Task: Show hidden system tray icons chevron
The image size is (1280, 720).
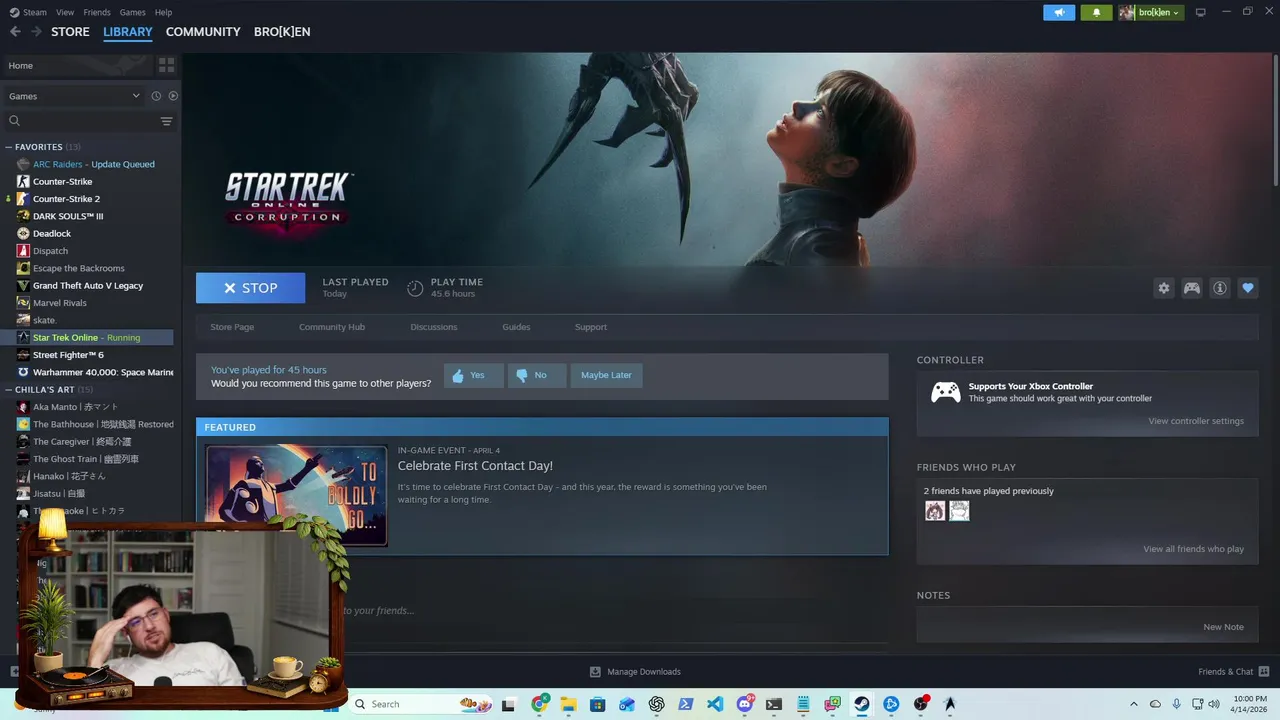Action: (x=1133, y=704)
